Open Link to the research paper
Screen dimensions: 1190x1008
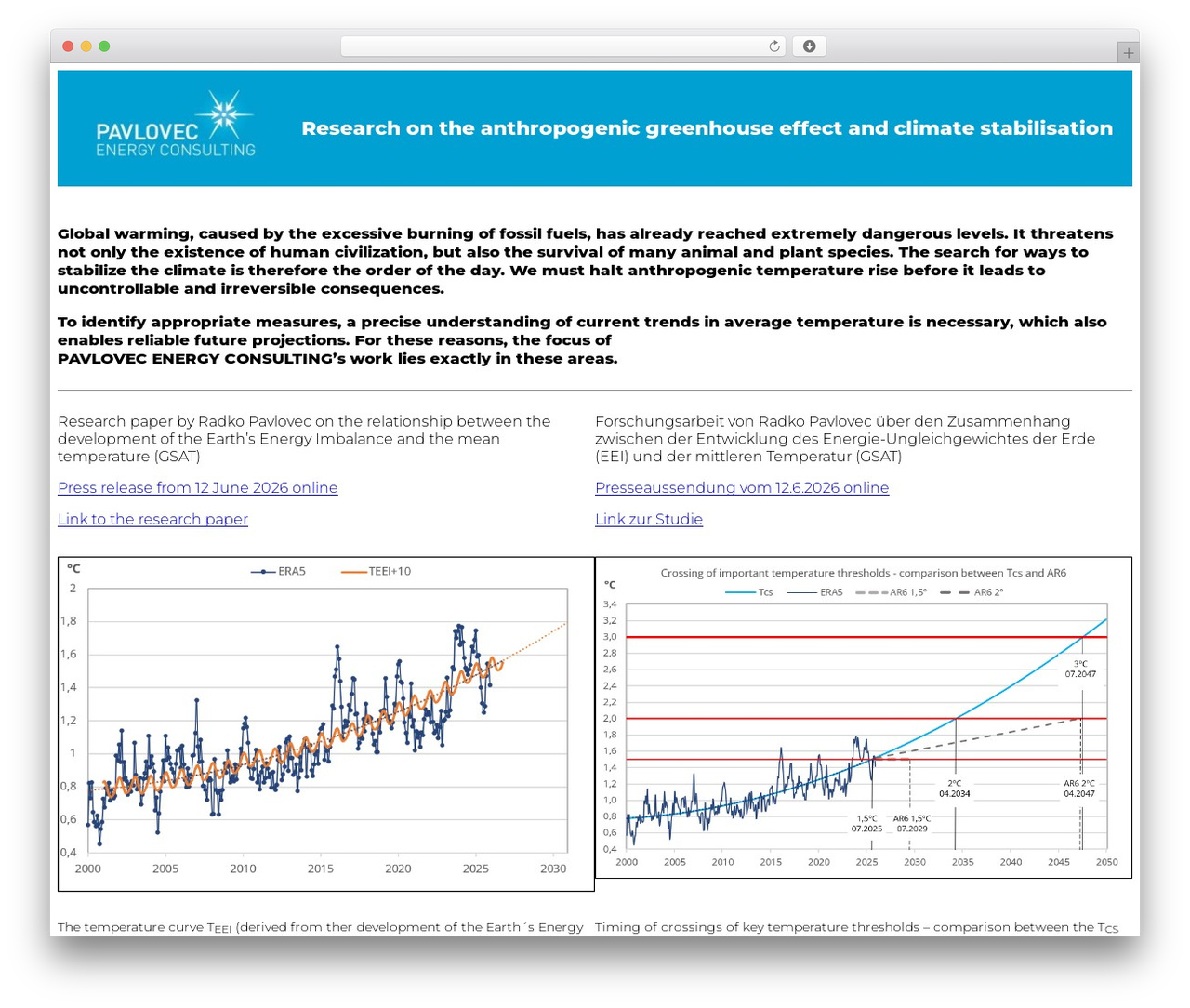[152, 519]
